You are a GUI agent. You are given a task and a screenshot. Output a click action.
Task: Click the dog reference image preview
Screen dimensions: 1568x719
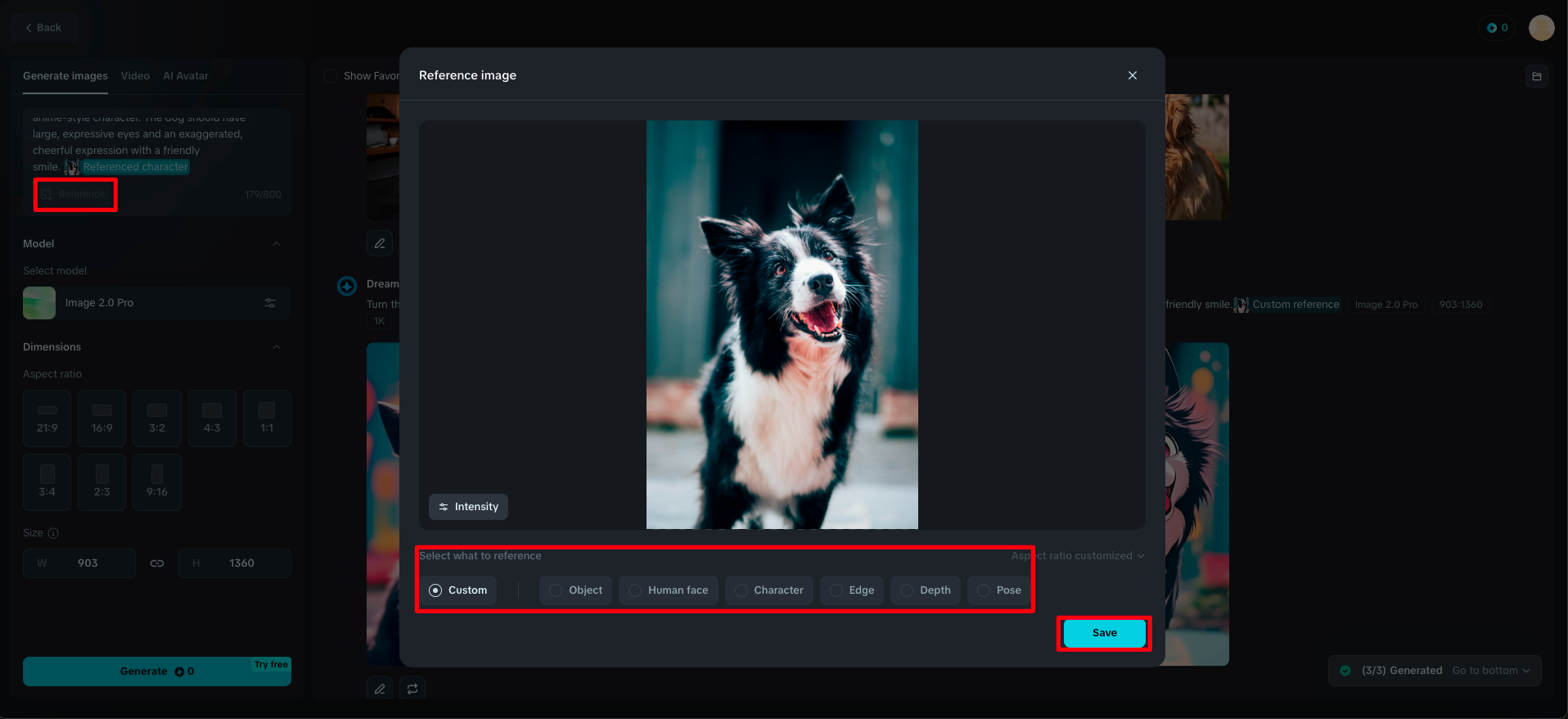(782, 324)
